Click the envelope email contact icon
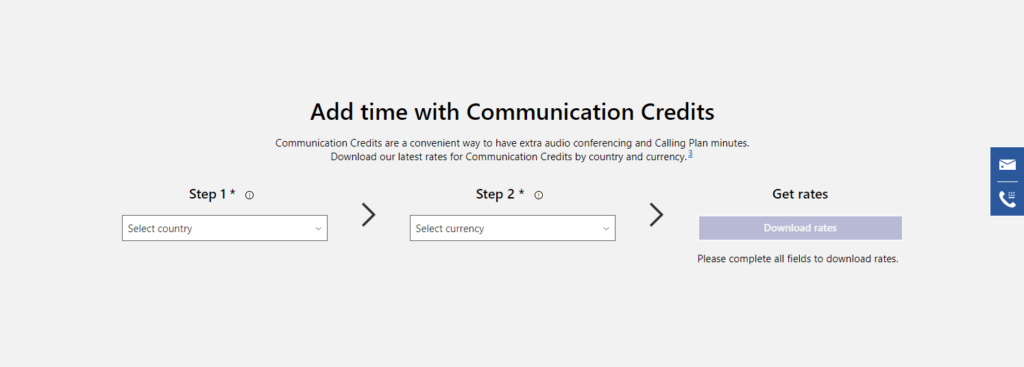Viewport: 1024px width, 367px height. pyautogui.click(x=1007, y=165)
